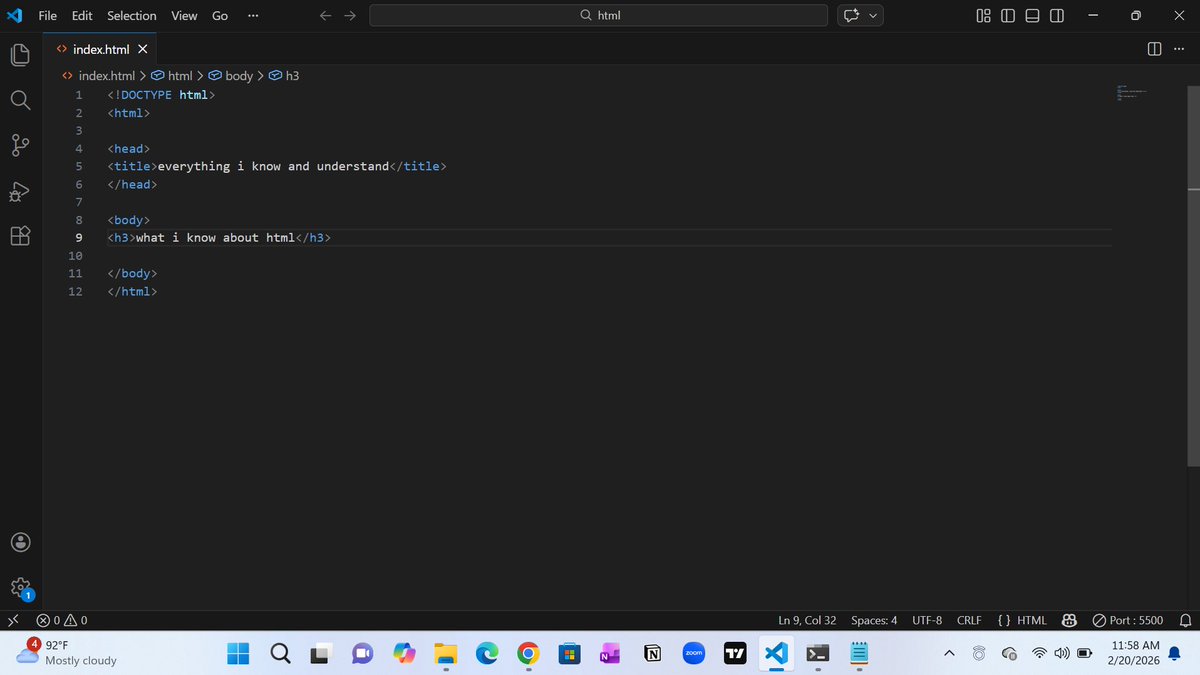Open Notion from the taskbar
The width and height of the screenshot is (1200, 675).
pyautogui.click(x=652, y=653)
